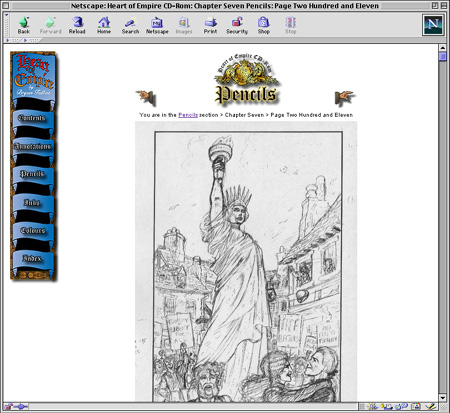Reload the page with Reload icon
Screen dimensions: 450x413
[x=77, y=26]
